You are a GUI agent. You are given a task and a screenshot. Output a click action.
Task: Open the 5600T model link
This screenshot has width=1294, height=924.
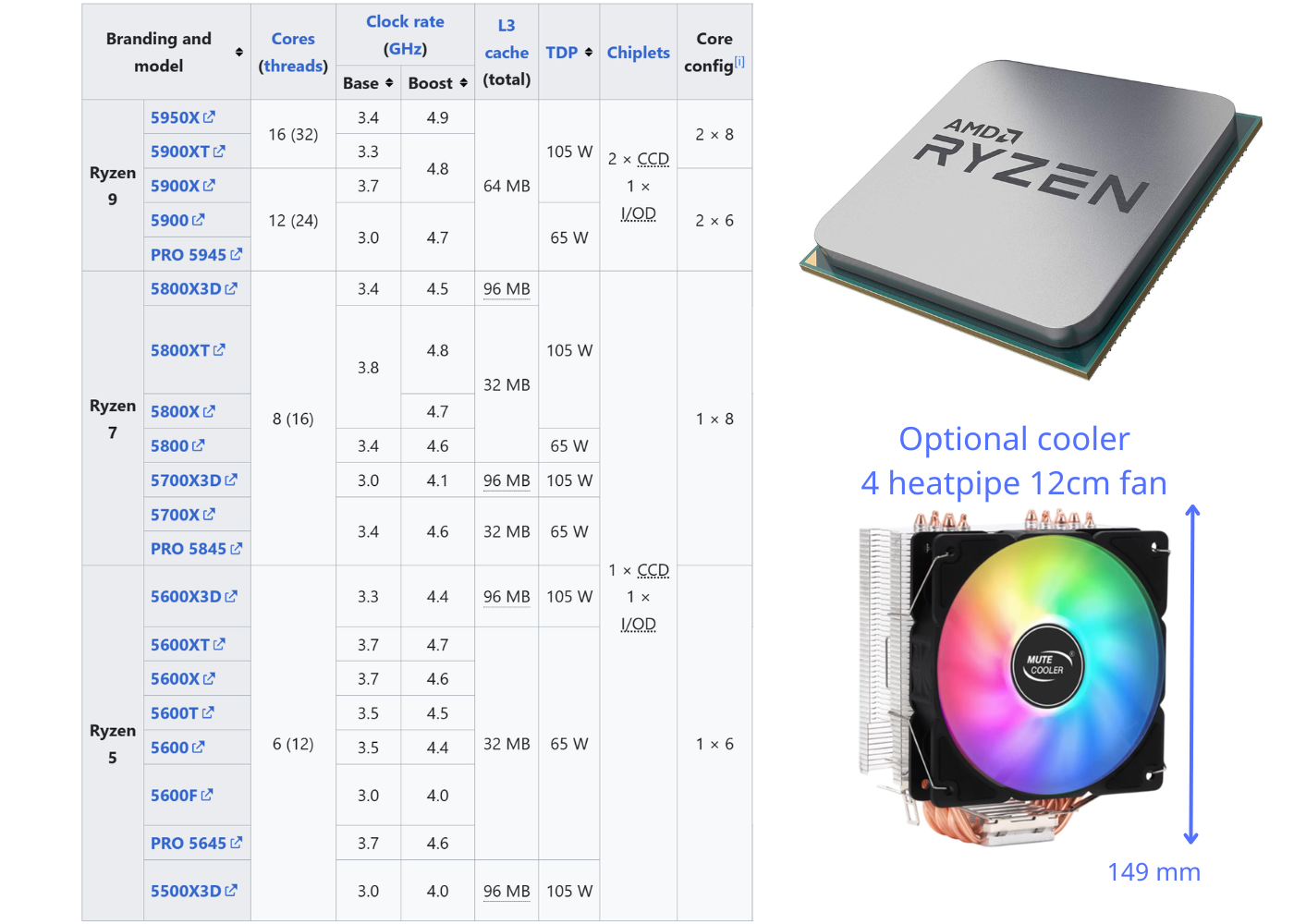[x=182, y=713]
